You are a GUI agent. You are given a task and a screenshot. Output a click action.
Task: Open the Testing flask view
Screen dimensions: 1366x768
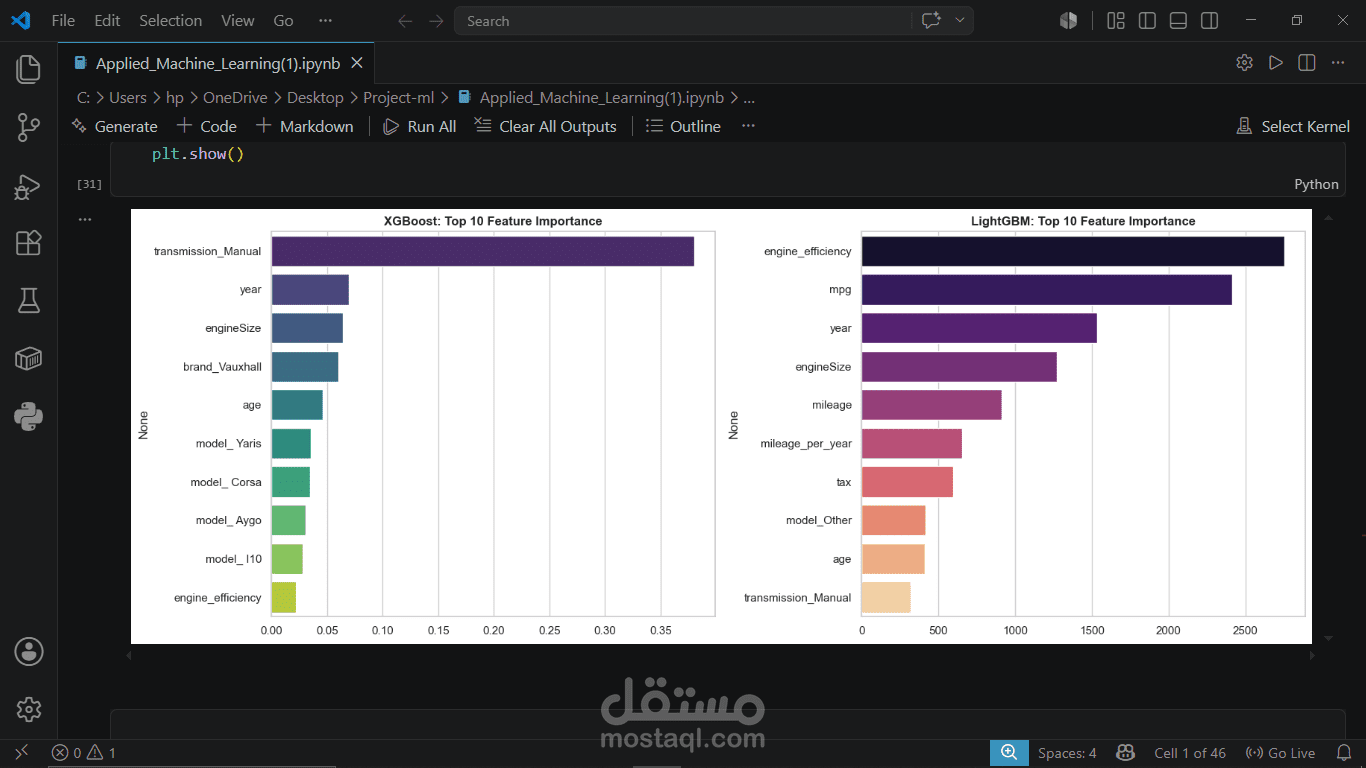pyautogui.click(x=29, y=300)
